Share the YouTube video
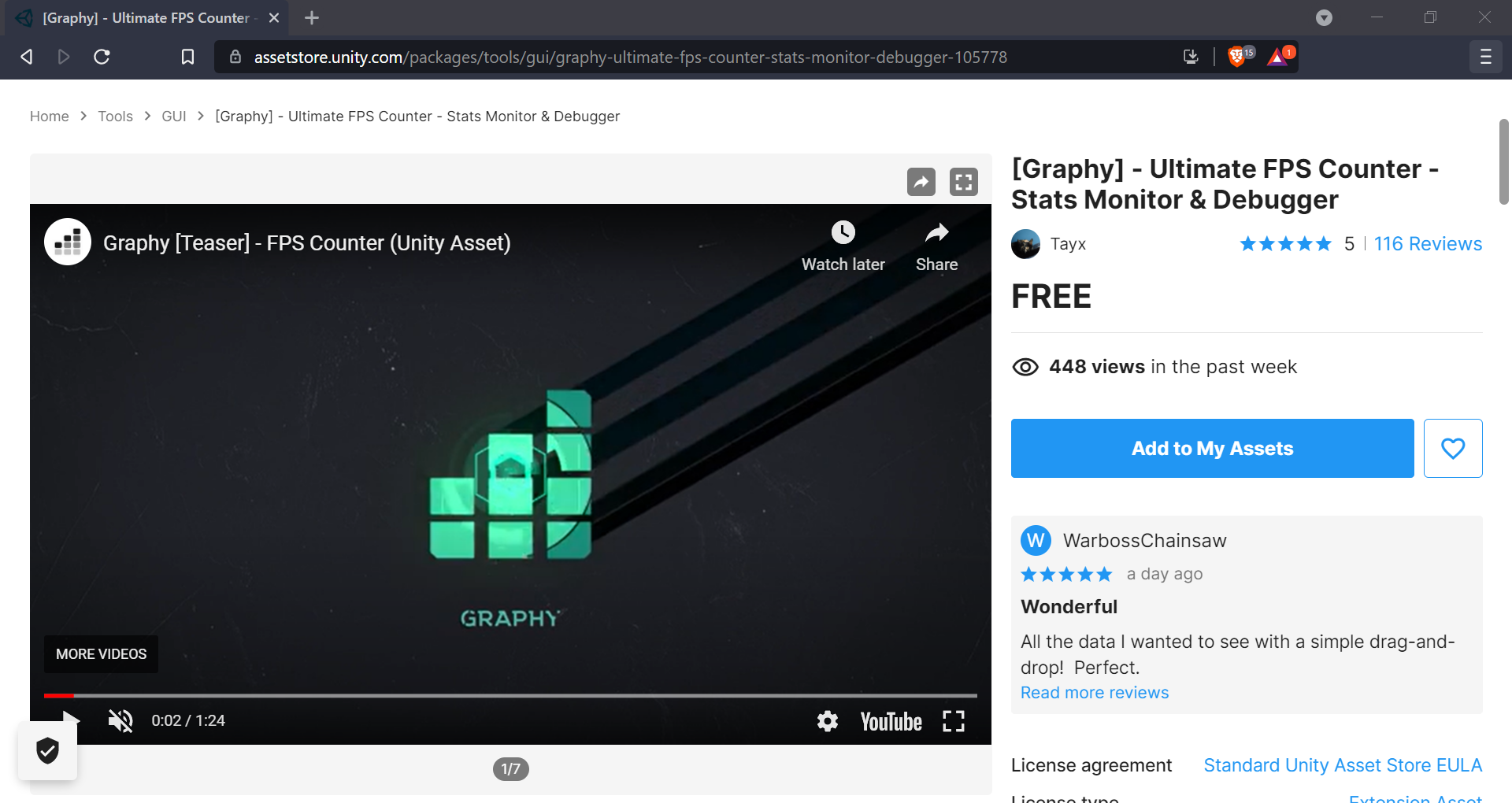1512x803 pixels. (937, 246)
